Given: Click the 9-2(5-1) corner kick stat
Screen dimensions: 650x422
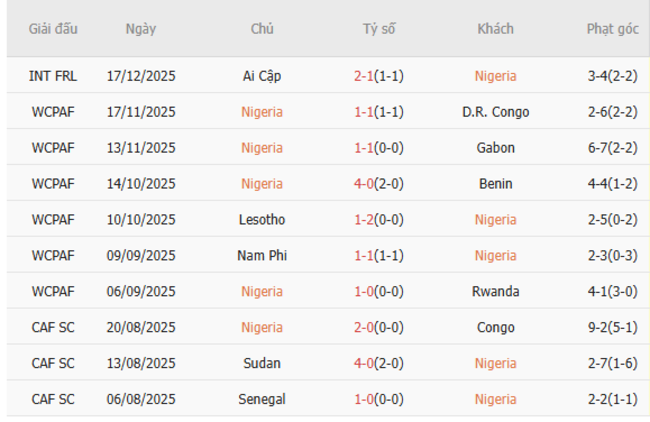Looking at the screenshot, I should [x=612, y=328].
